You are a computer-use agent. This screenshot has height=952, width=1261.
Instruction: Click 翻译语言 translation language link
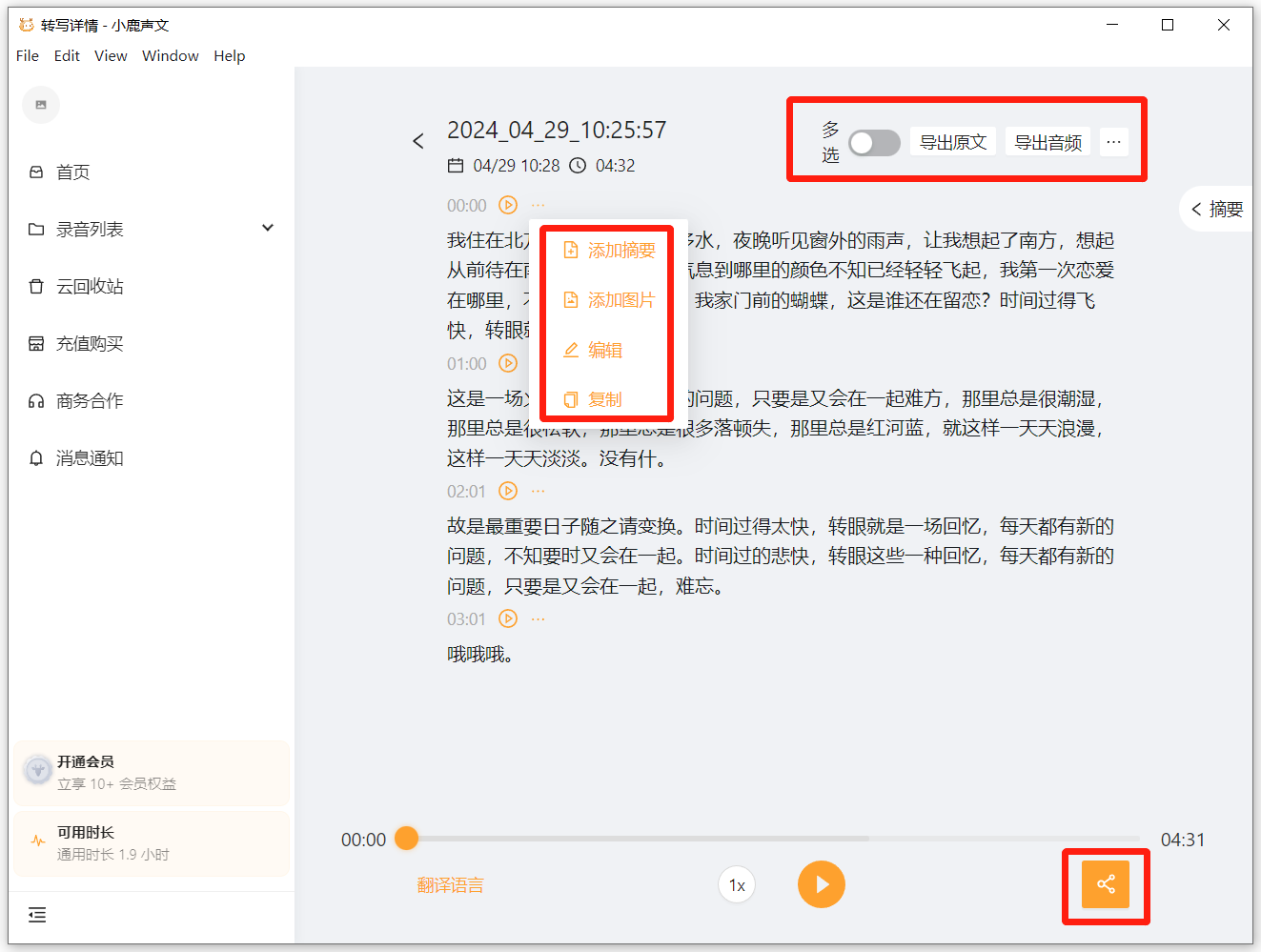click(450, 885)
